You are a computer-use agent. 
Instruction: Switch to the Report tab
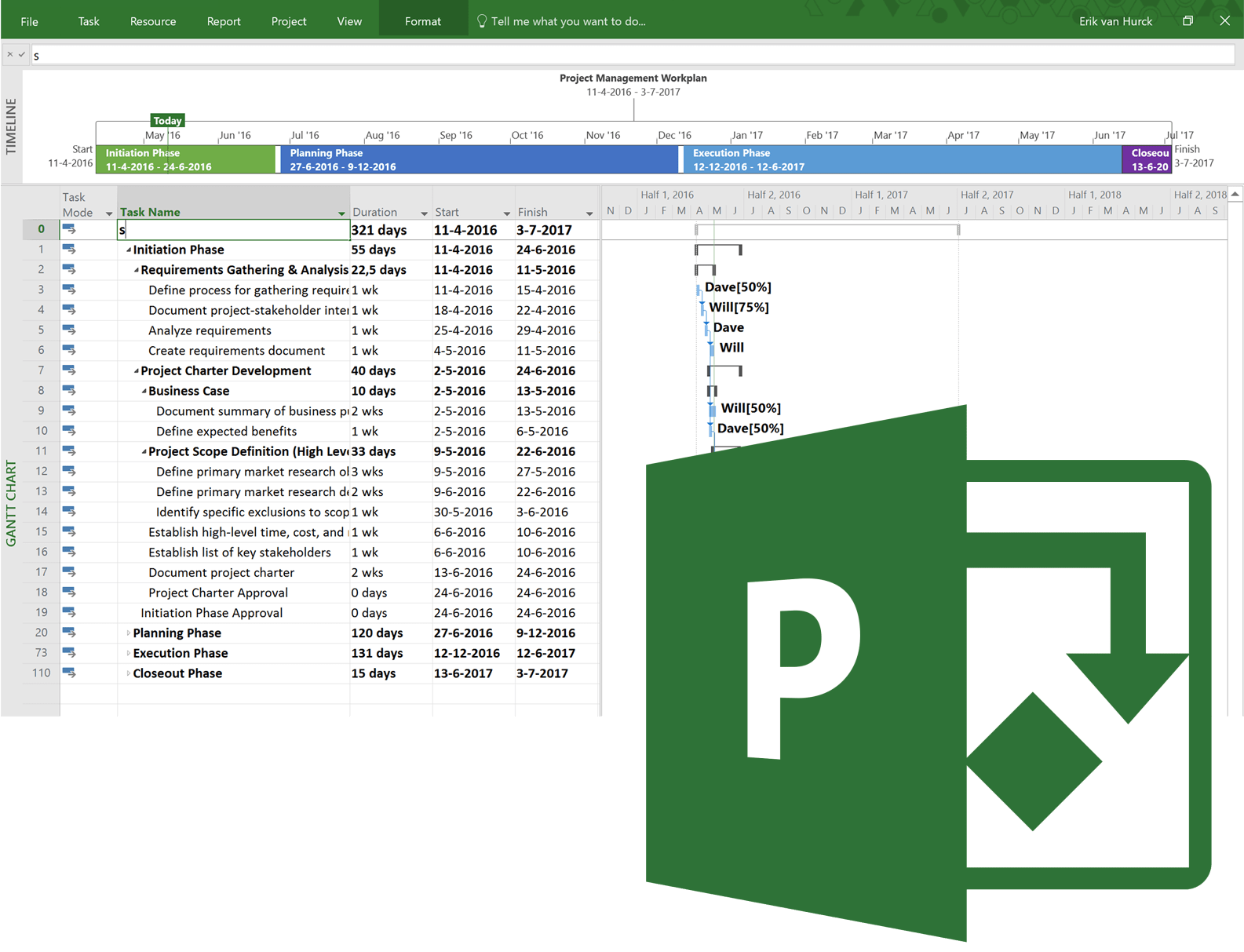click(x=224, y=21)
